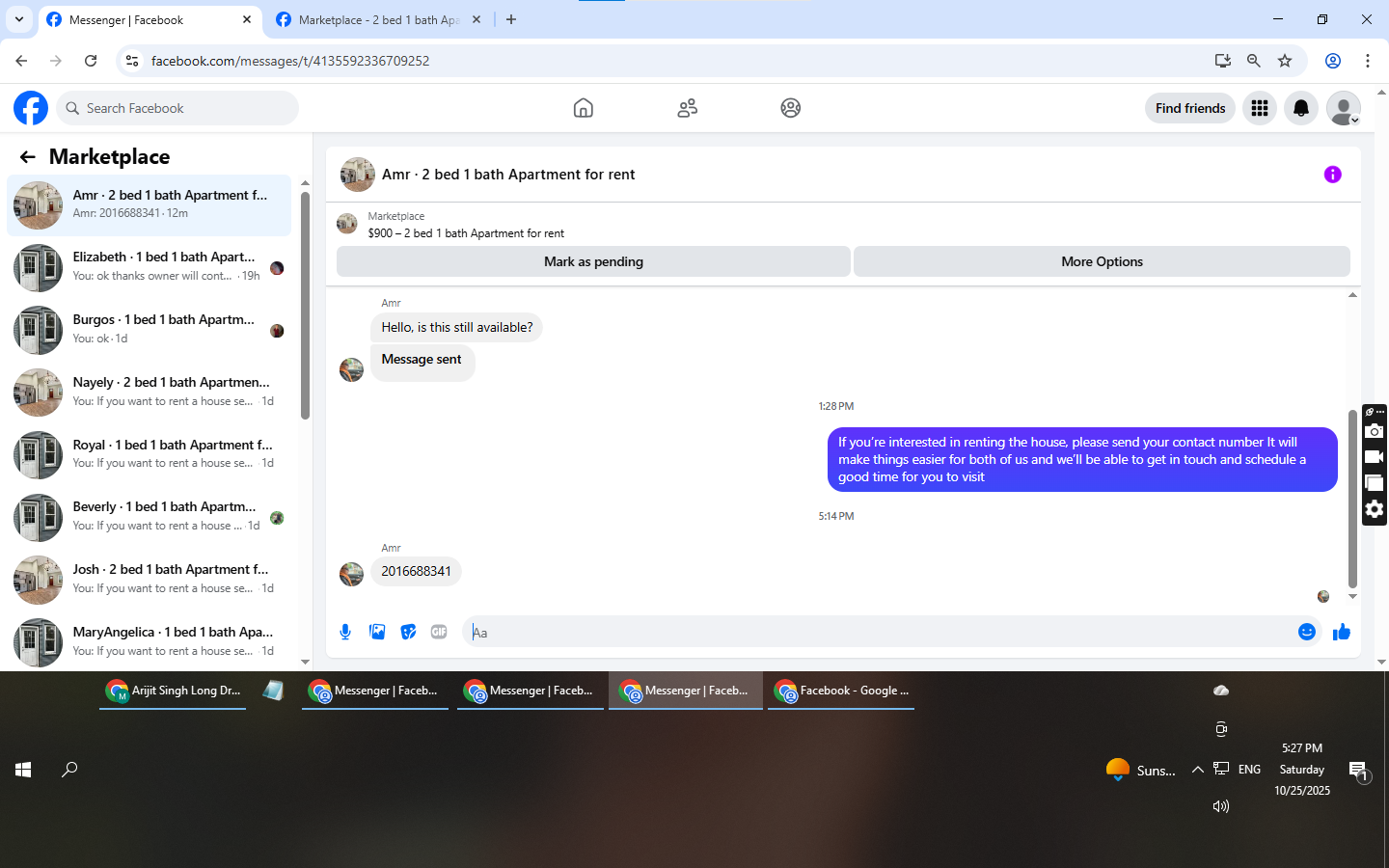Viewport: 1389px width, 868px height.
Task: Switch to the Marketplace - 2 bed 1 bath tab
Action: [x=378, y=19]
